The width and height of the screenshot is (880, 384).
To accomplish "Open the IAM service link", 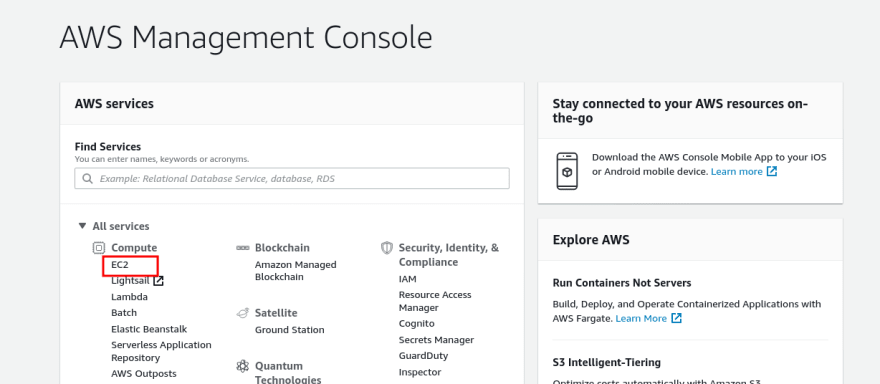I will coord(407,278).
